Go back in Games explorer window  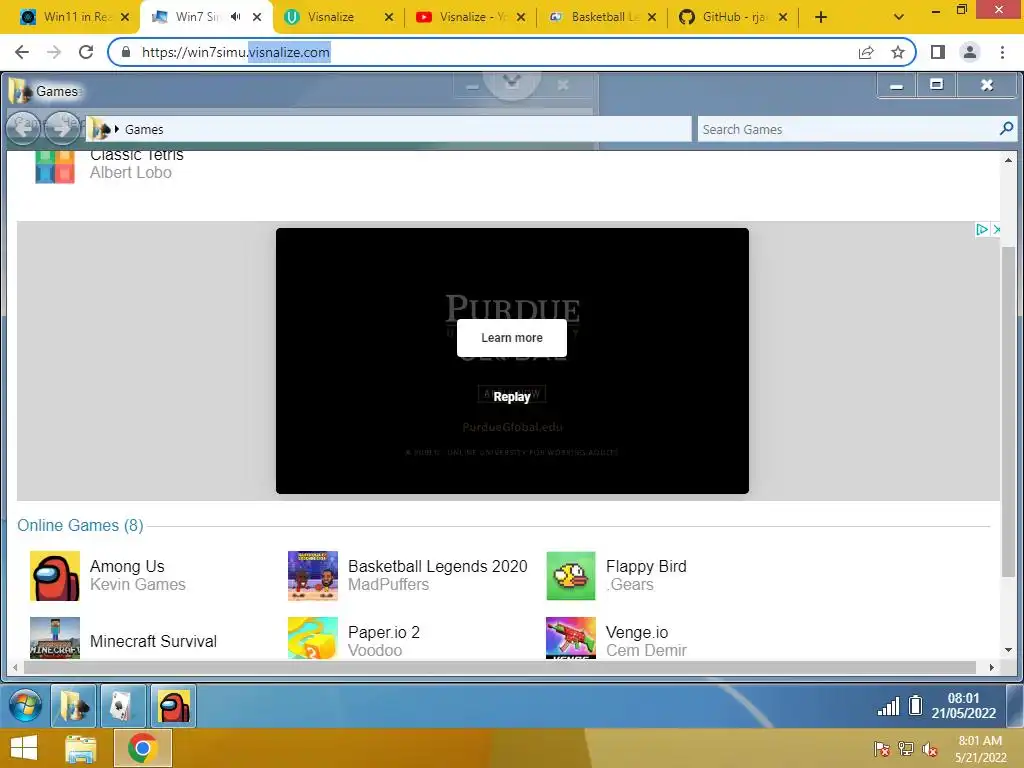point(24,127)
